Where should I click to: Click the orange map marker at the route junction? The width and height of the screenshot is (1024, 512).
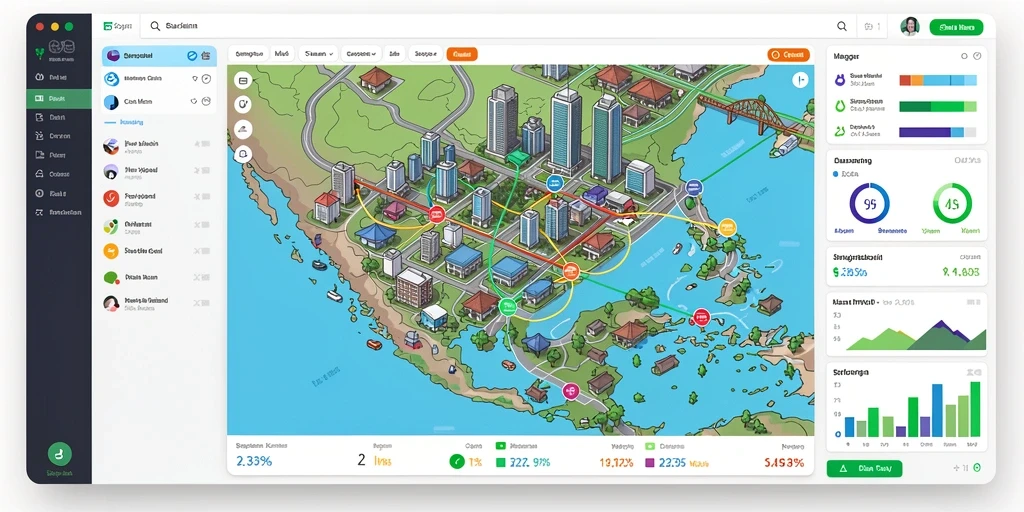tap(571, 270)
